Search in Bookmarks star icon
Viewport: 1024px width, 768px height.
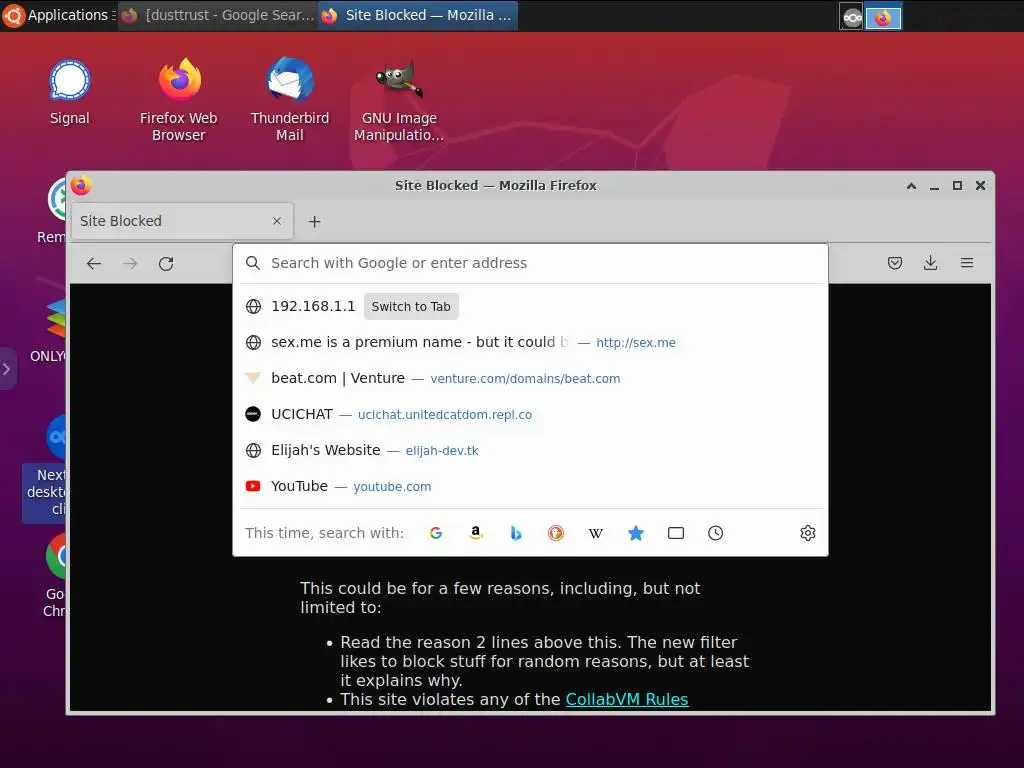coord(635,533)
